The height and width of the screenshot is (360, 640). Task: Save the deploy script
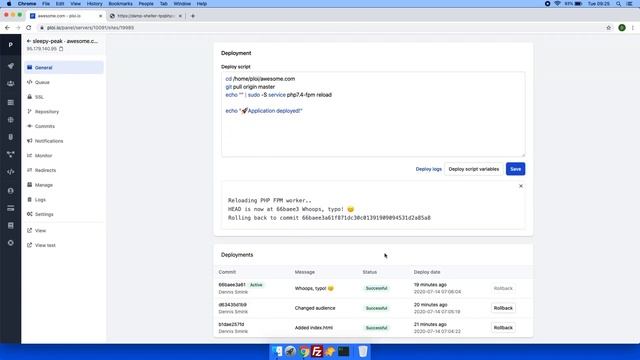516,169
